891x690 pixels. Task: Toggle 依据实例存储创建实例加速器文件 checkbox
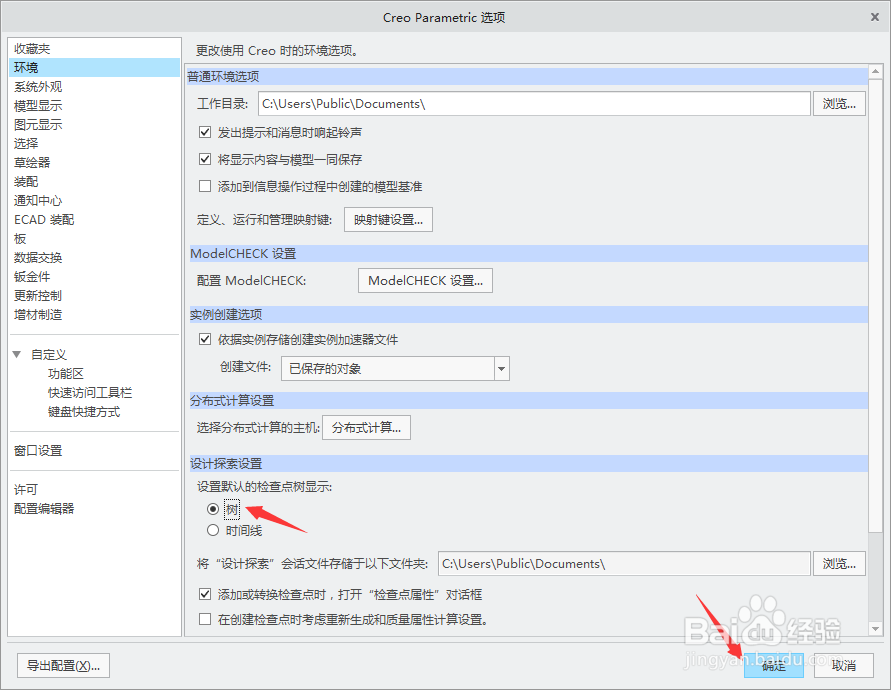point(205,339)
